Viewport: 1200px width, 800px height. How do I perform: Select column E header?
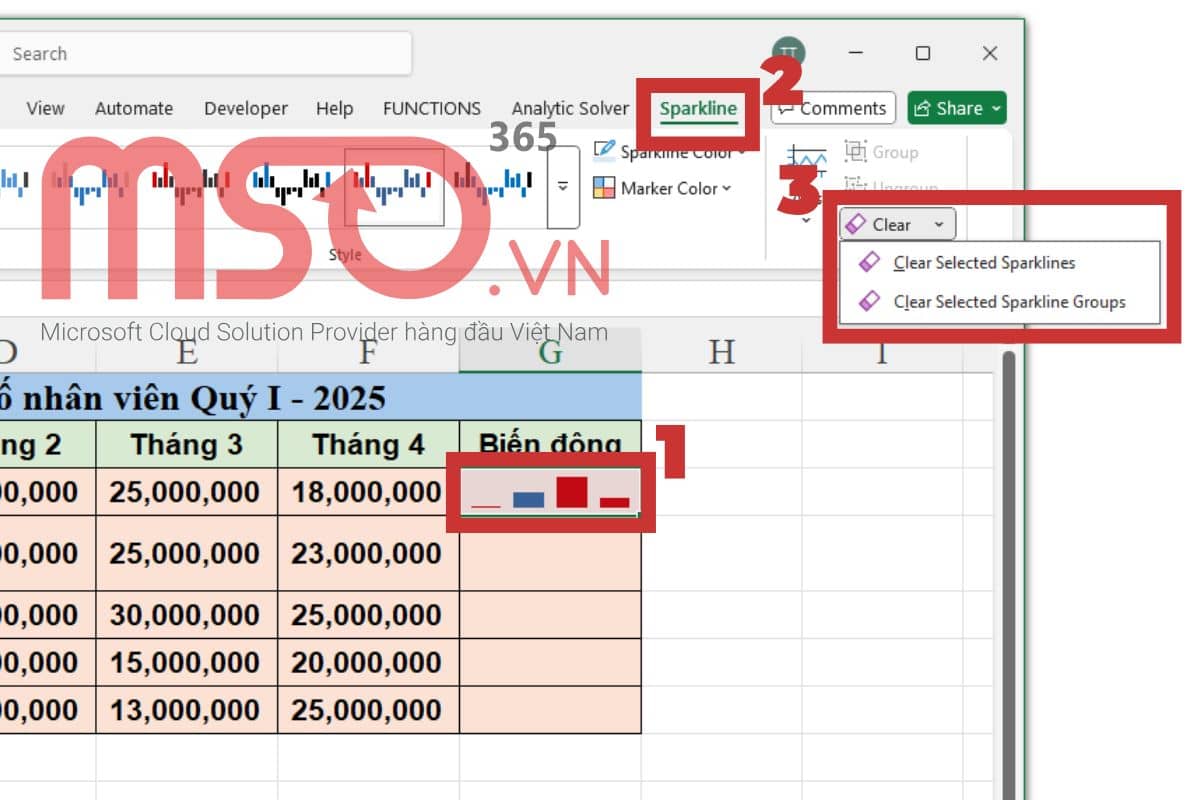187,351
